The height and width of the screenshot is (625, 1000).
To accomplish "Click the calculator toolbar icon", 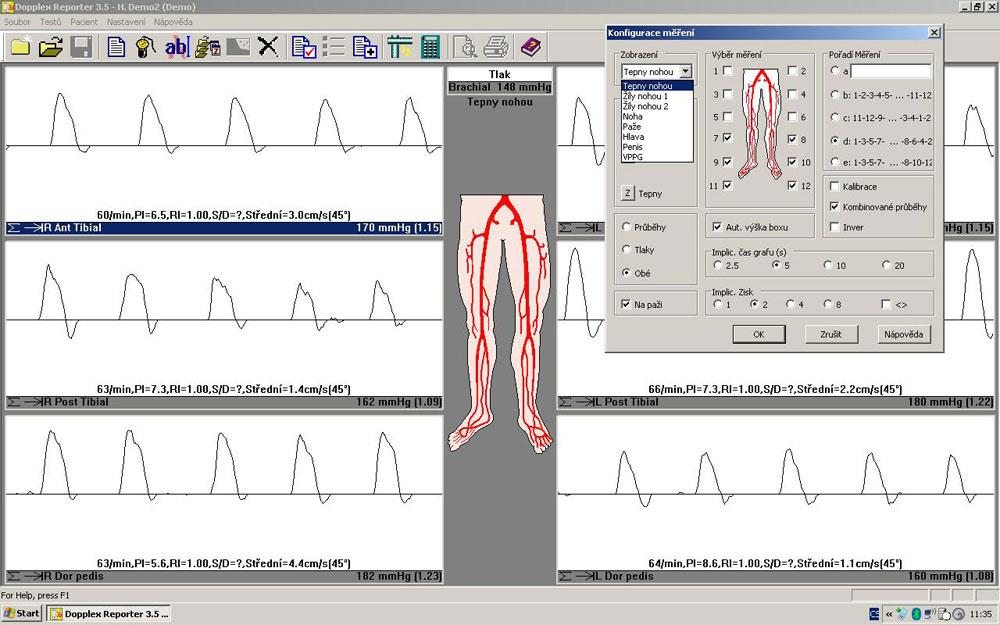I will pos(430,46).
